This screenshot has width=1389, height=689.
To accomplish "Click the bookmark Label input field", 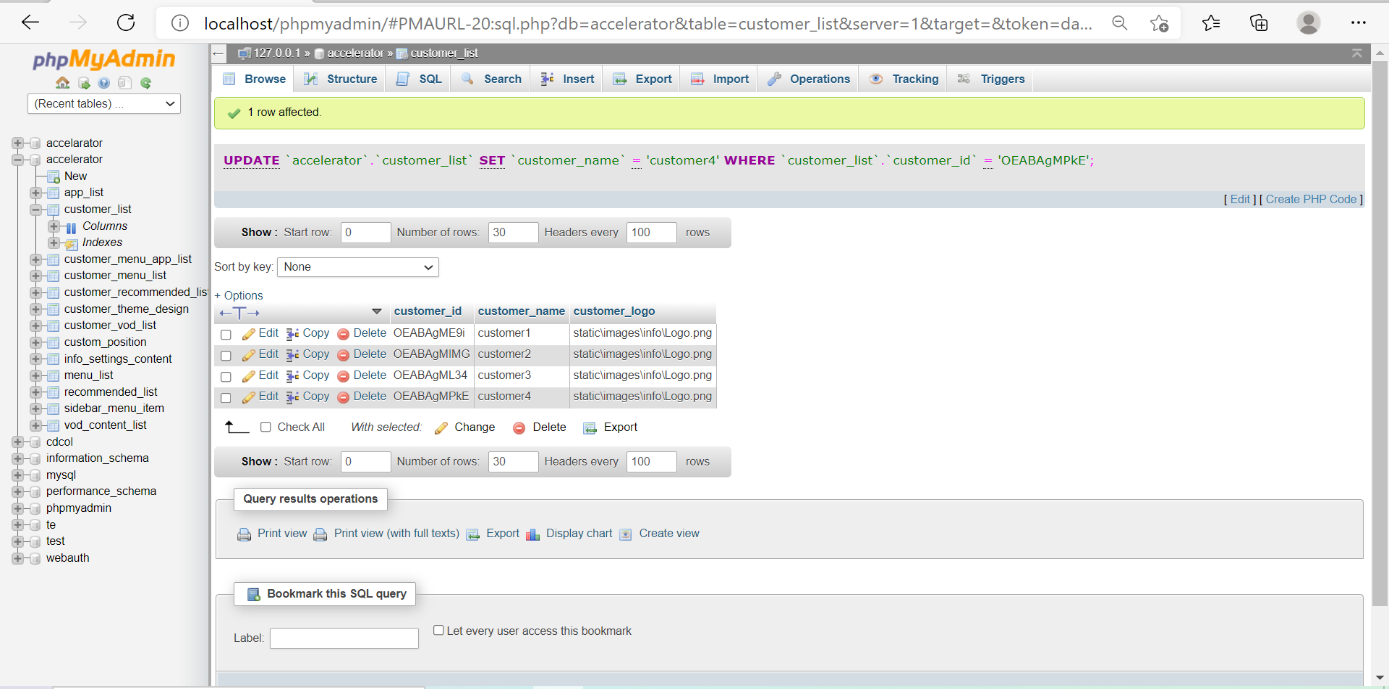I will (344, 638).
